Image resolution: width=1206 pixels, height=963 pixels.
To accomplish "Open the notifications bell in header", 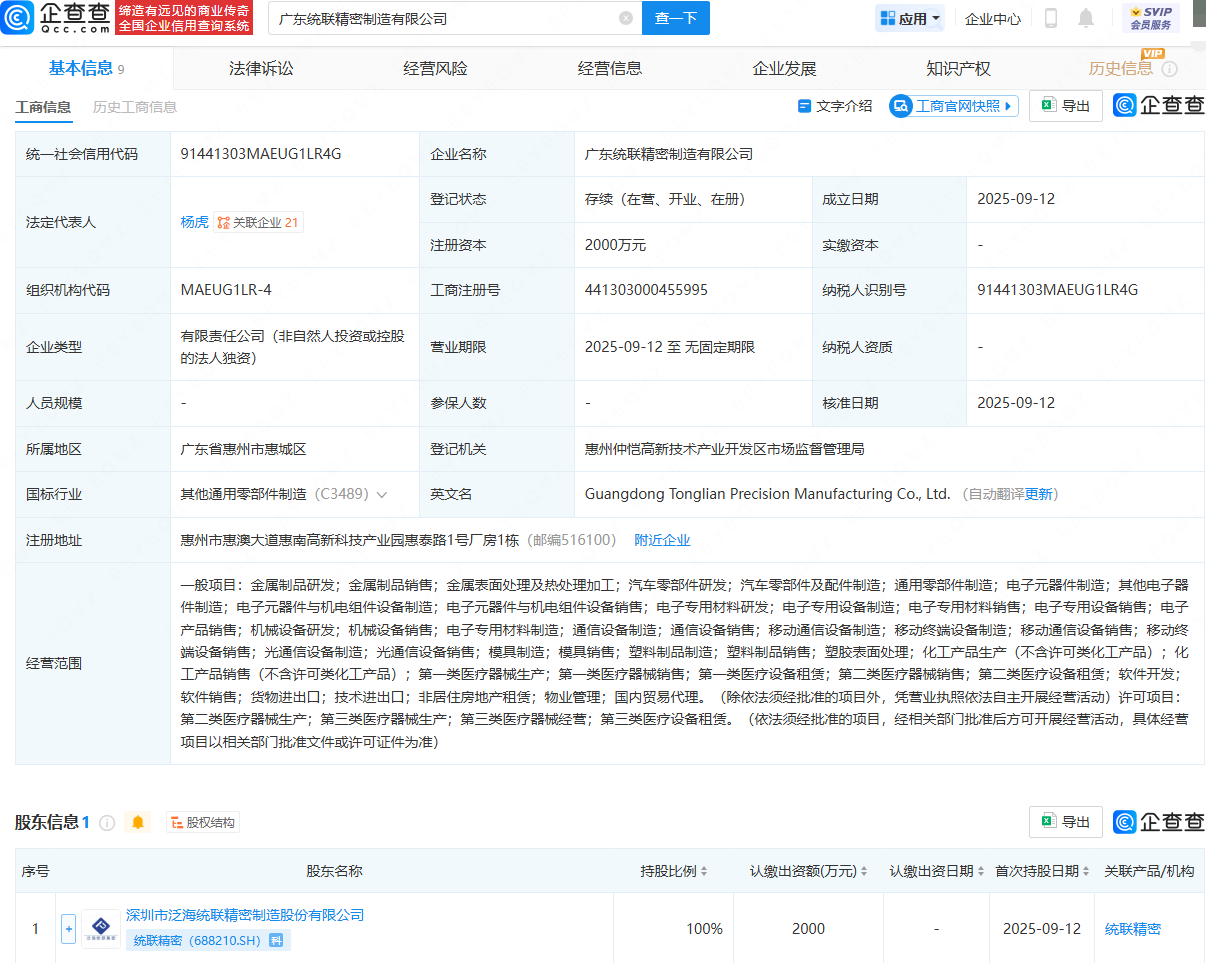I will pyautogui.click(x=1086, y=18).
